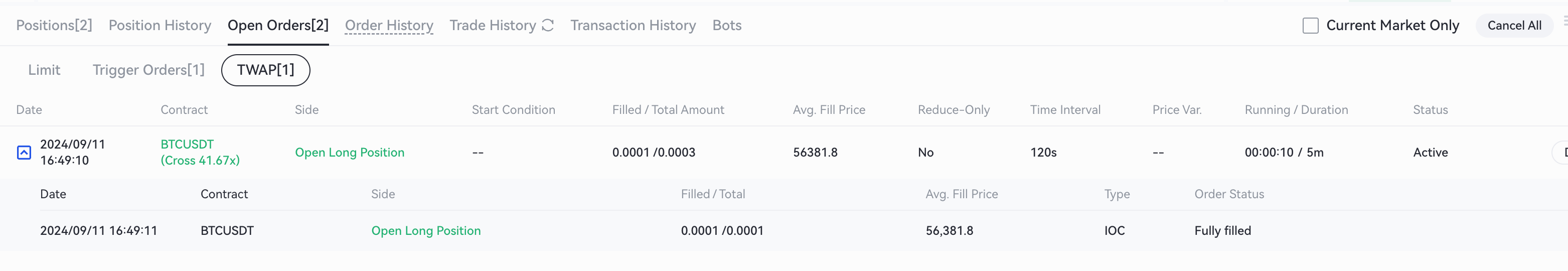This screenshot has height=271, width=1568.
Task: Click the Running / Duration column header
Action: tap(1296, 109)
